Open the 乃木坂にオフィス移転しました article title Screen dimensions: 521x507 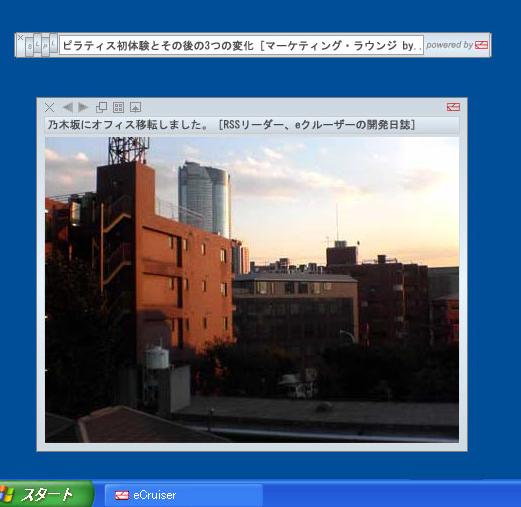231,125
